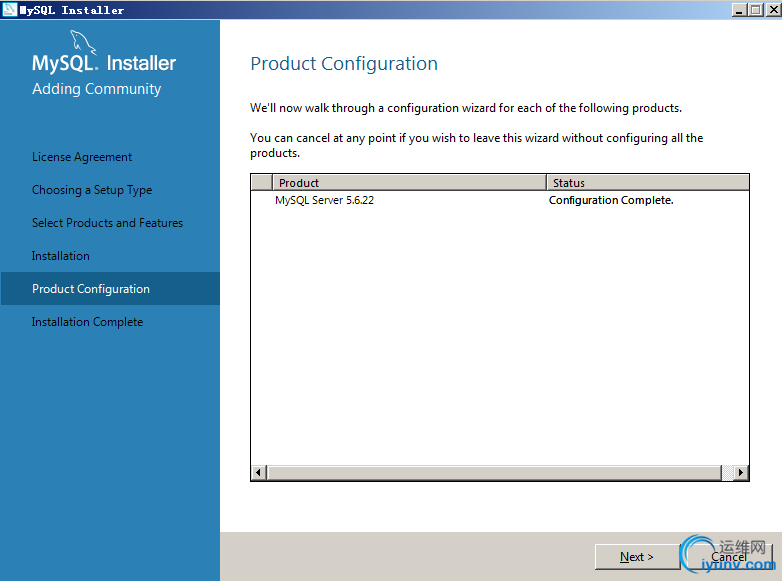Open Installation Complete step

pos(87,322)
